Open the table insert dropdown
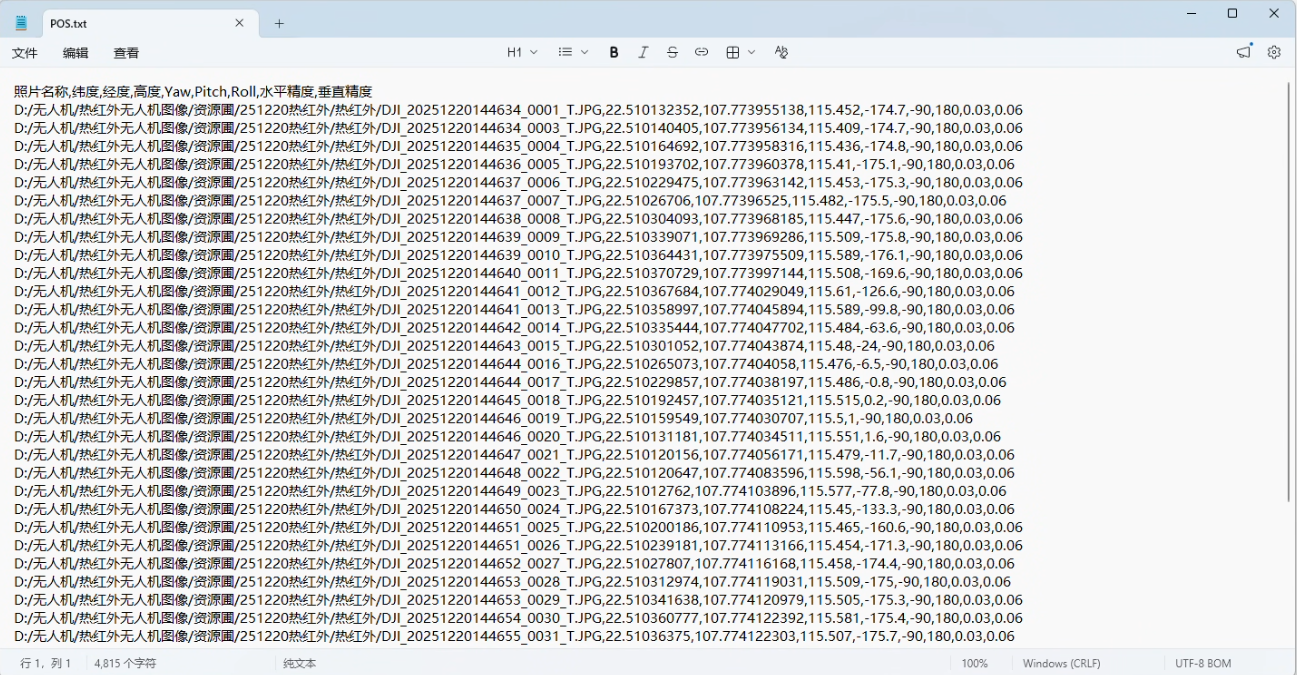The width and height of the screenshot is (1297, 675). pyautogui.click(x=740, y=52)
